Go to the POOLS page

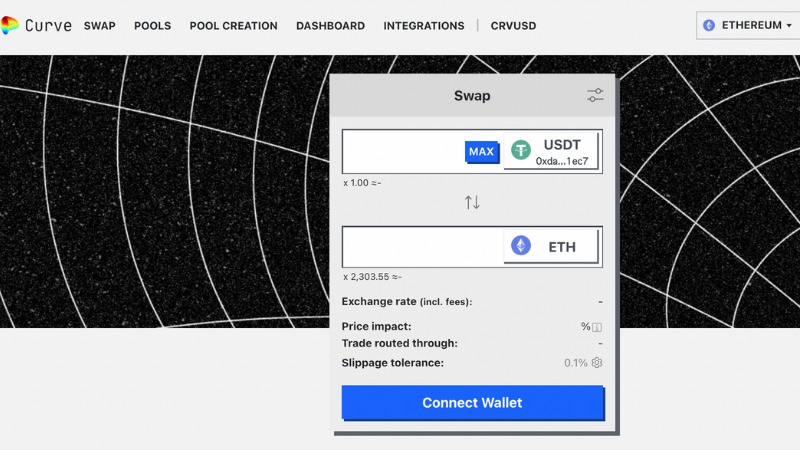pos(153,26)
